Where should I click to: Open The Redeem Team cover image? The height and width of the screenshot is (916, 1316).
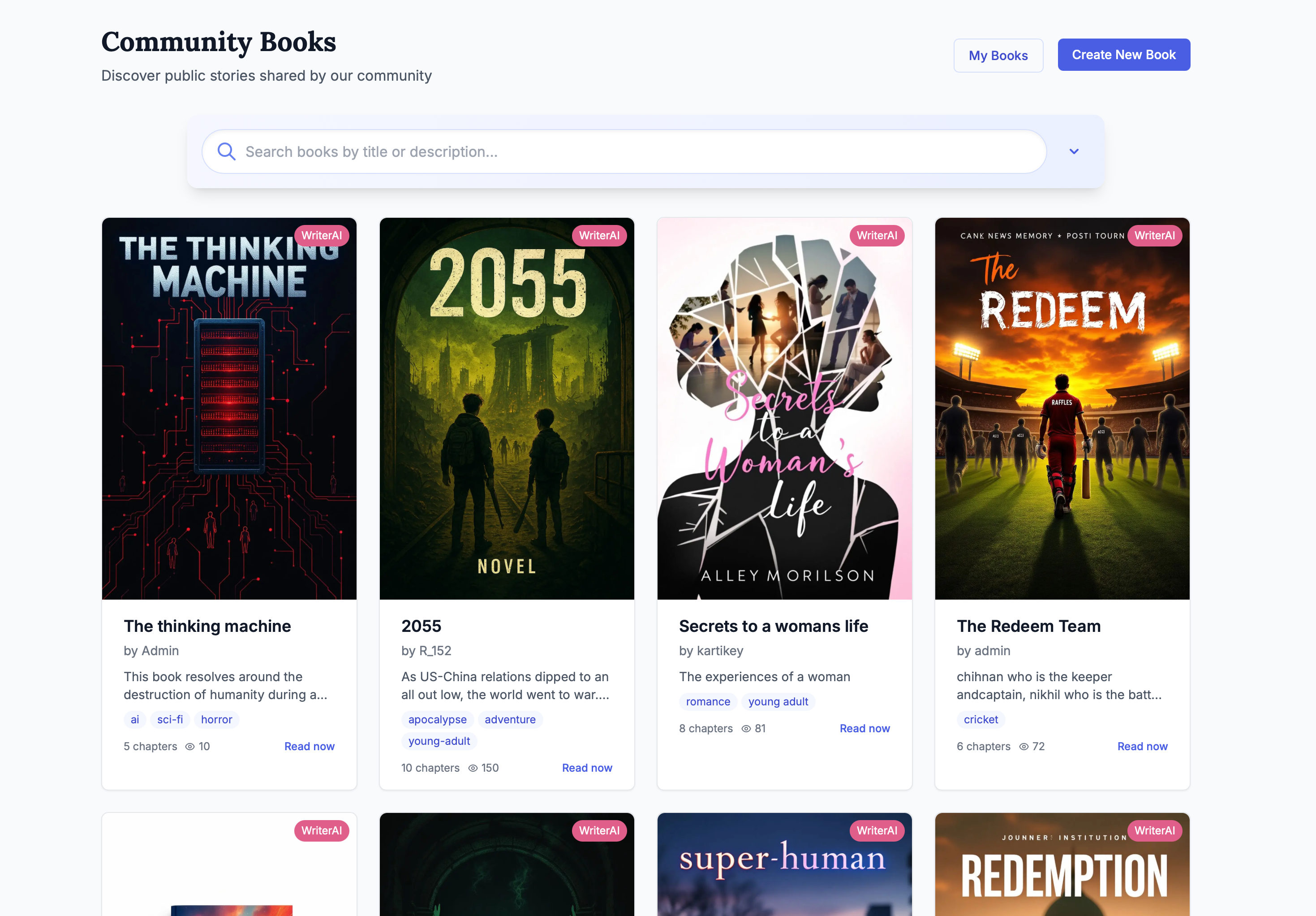tap(1062, 408)
